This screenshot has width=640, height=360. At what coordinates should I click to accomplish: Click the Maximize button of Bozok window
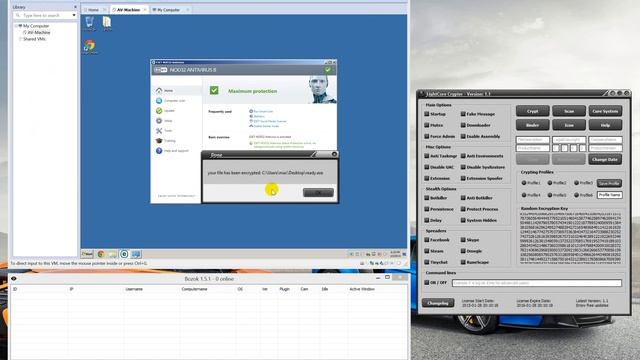pyautogui.click(x=387, y=277)
